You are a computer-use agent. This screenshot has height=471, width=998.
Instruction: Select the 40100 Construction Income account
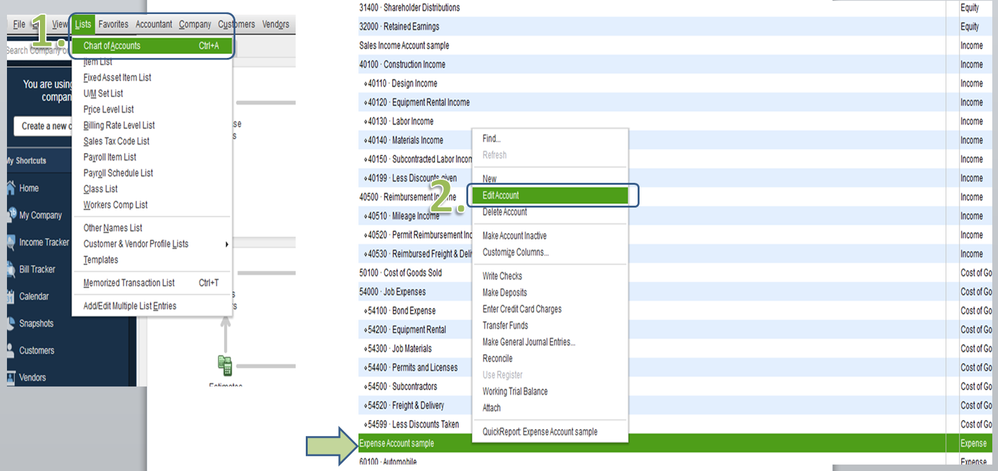coord(674,64)
